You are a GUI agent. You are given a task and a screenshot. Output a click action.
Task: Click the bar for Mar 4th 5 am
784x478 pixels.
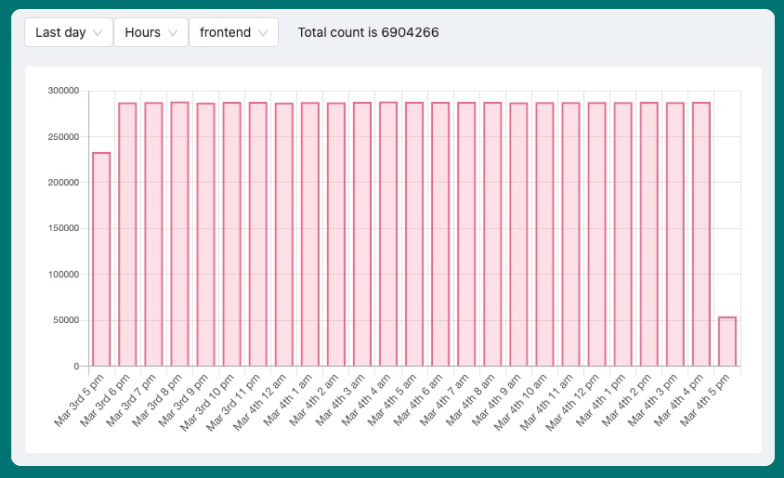[x=414, y=234]
